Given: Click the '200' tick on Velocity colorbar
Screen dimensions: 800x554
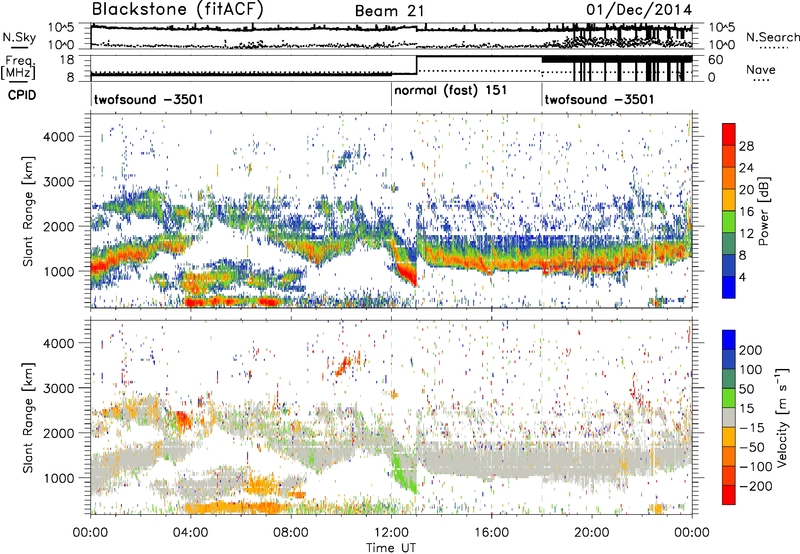Looking at the screenshot, I should pos(750,350).
